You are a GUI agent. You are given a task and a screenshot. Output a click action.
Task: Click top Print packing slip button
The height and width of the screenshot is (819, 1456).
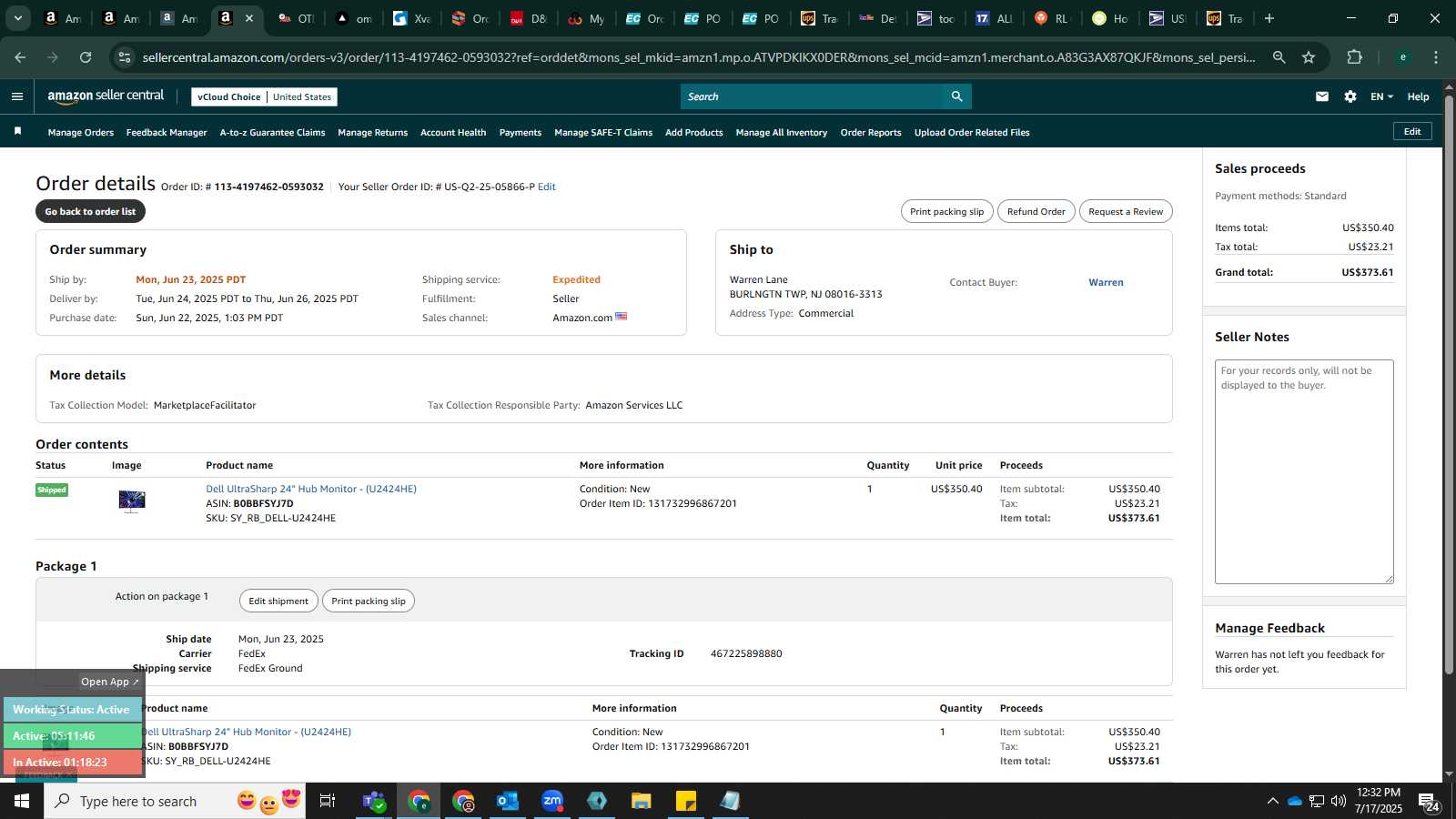(x=946, y=211)
